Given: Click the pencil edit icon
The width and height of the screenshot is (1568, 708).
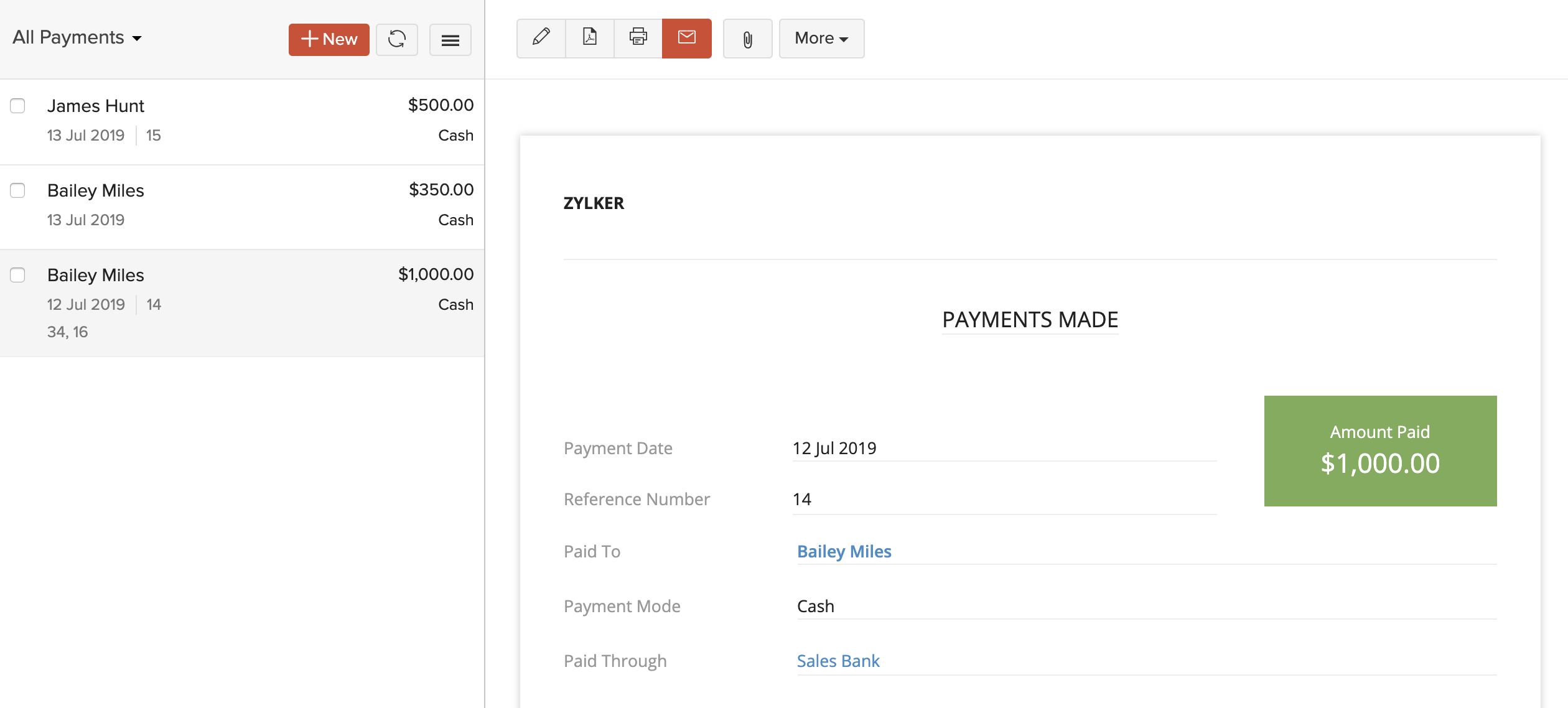Looking at the screenshot, I should [x=541, y=38].
